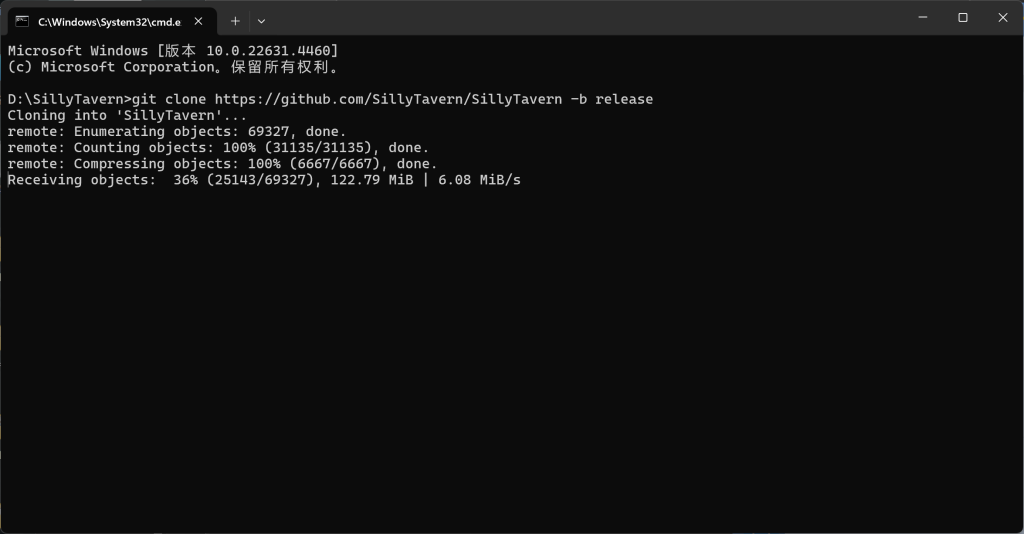This screenshot has width=1024, height=534.
Task: Click the GitHub SillyTavern URL in the command
Action: (389, 99)
